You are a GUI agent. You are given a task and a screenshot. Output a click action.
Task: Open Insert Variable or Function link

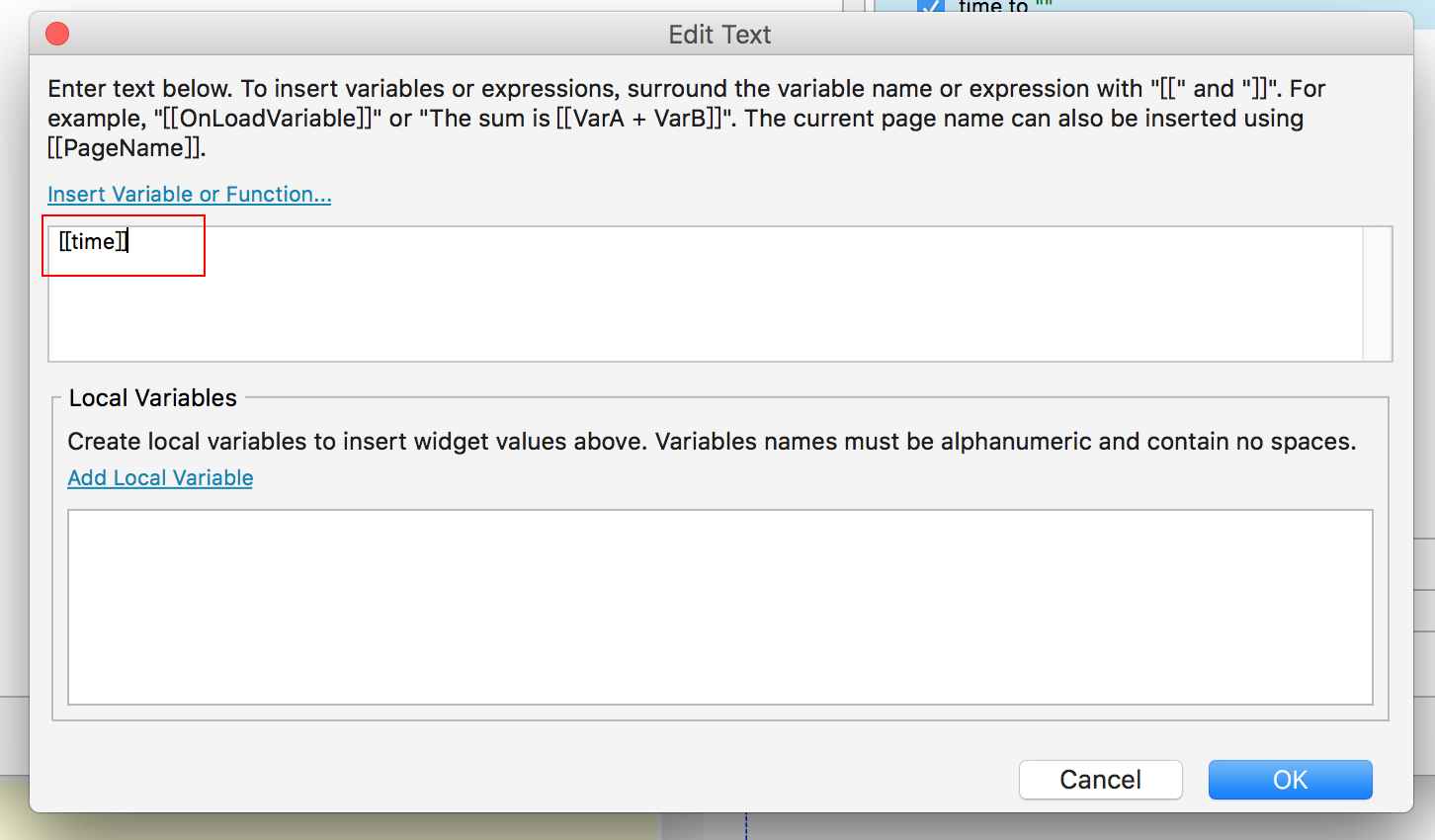tap(189, 195)
